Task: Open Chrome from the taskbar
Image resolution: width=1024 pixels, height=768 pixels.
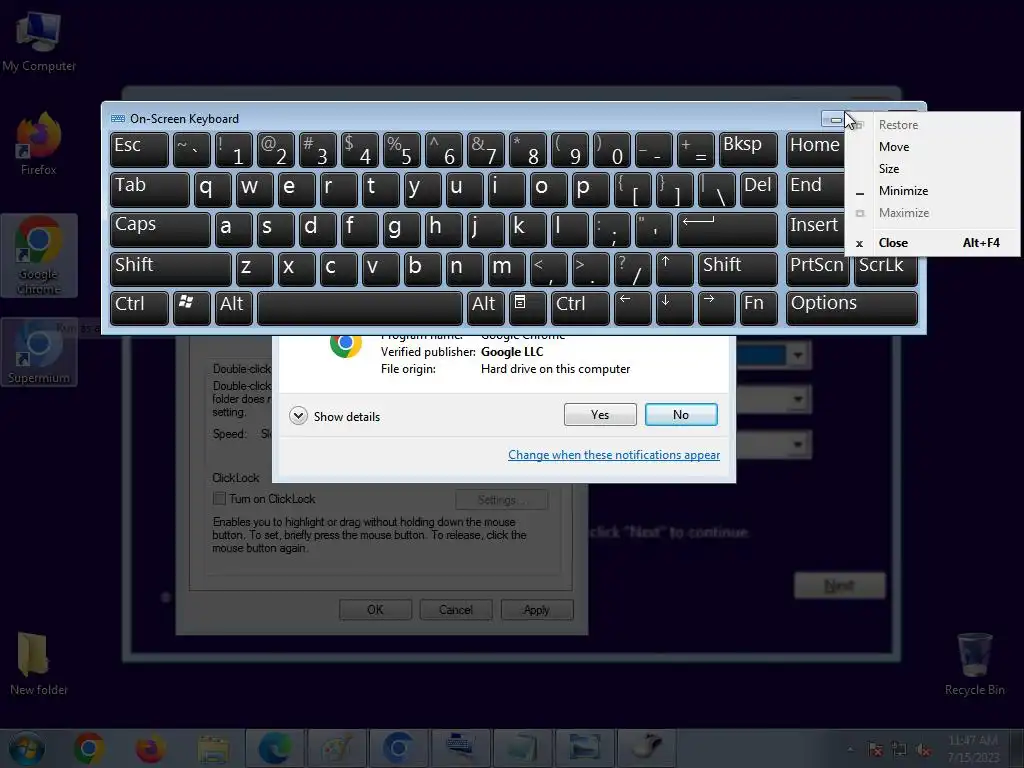Action: [89, 748]
